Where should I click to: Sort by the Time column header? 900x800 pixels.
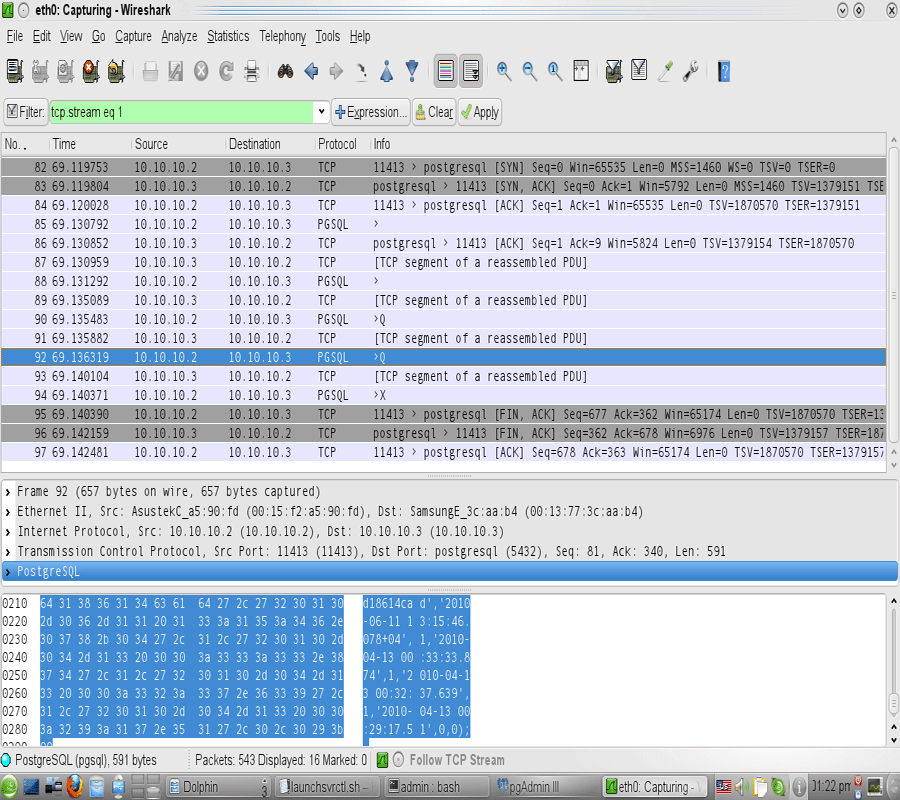(x=90, y=144)
